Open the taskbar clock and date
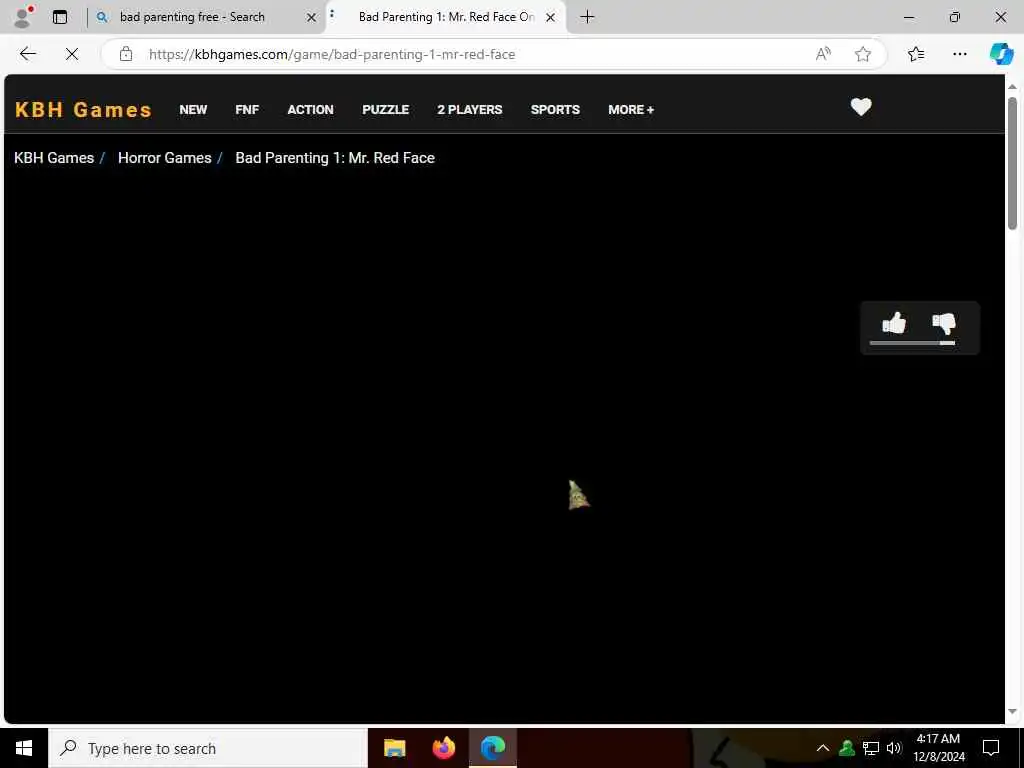 (x=938, y=748)
